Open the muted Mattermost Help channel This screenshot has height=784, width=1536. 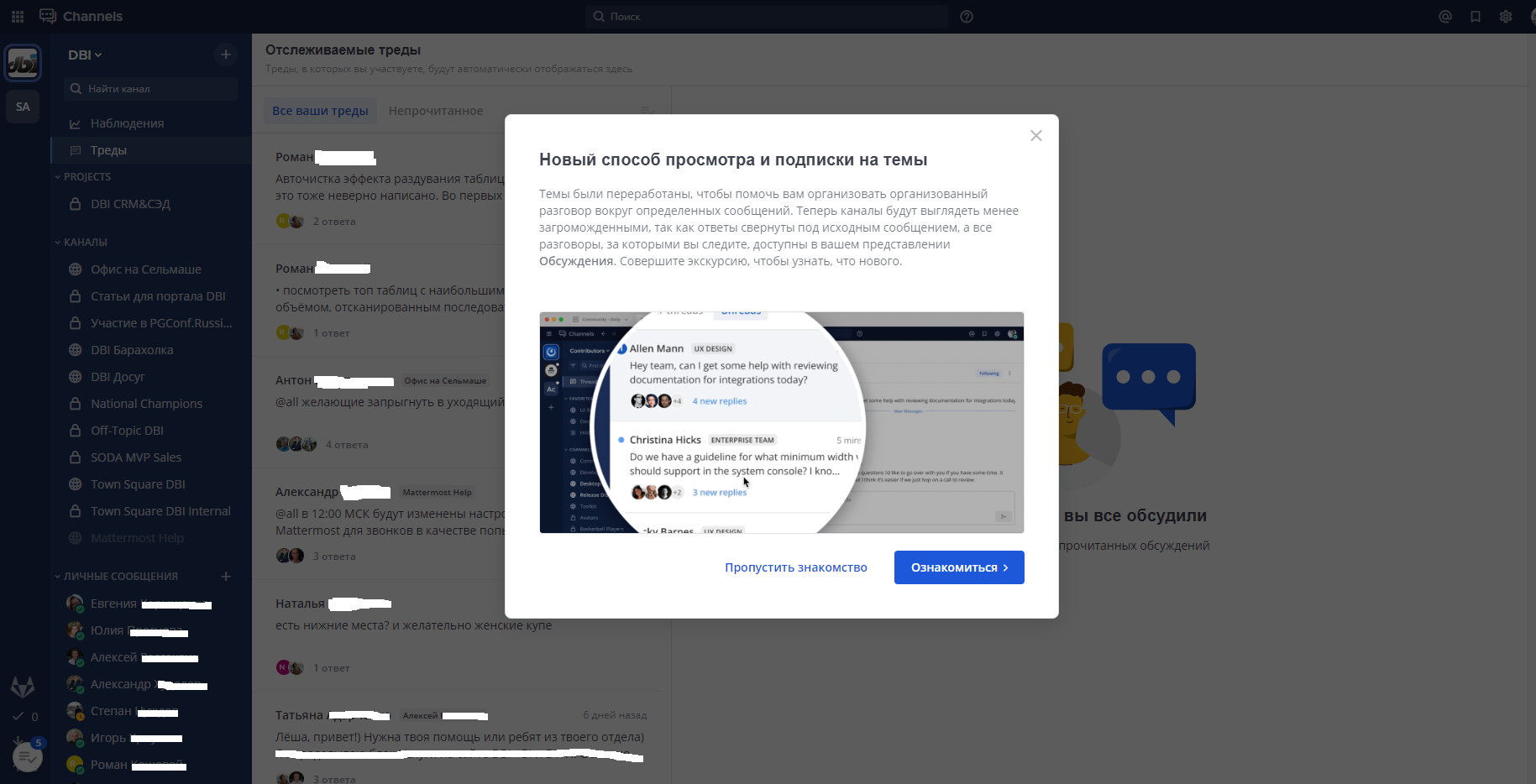click(151, 538)
